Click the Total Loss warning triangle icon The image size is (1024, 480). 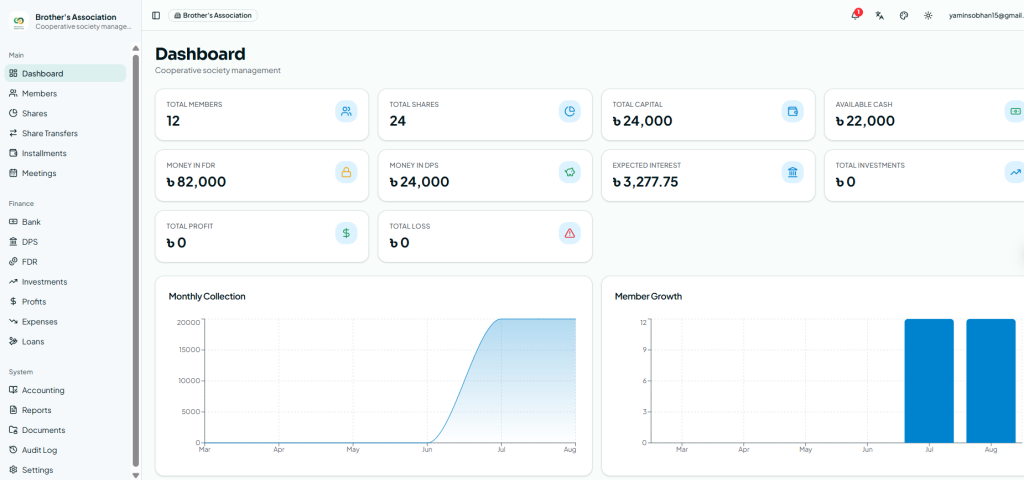pyautogui.click(x=569, y=233)
